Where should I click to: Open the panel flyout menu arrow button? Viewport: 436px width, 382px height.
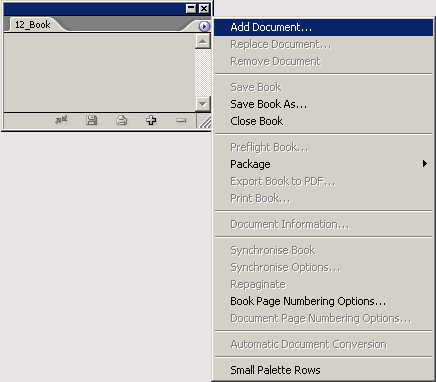pos(204,26)
